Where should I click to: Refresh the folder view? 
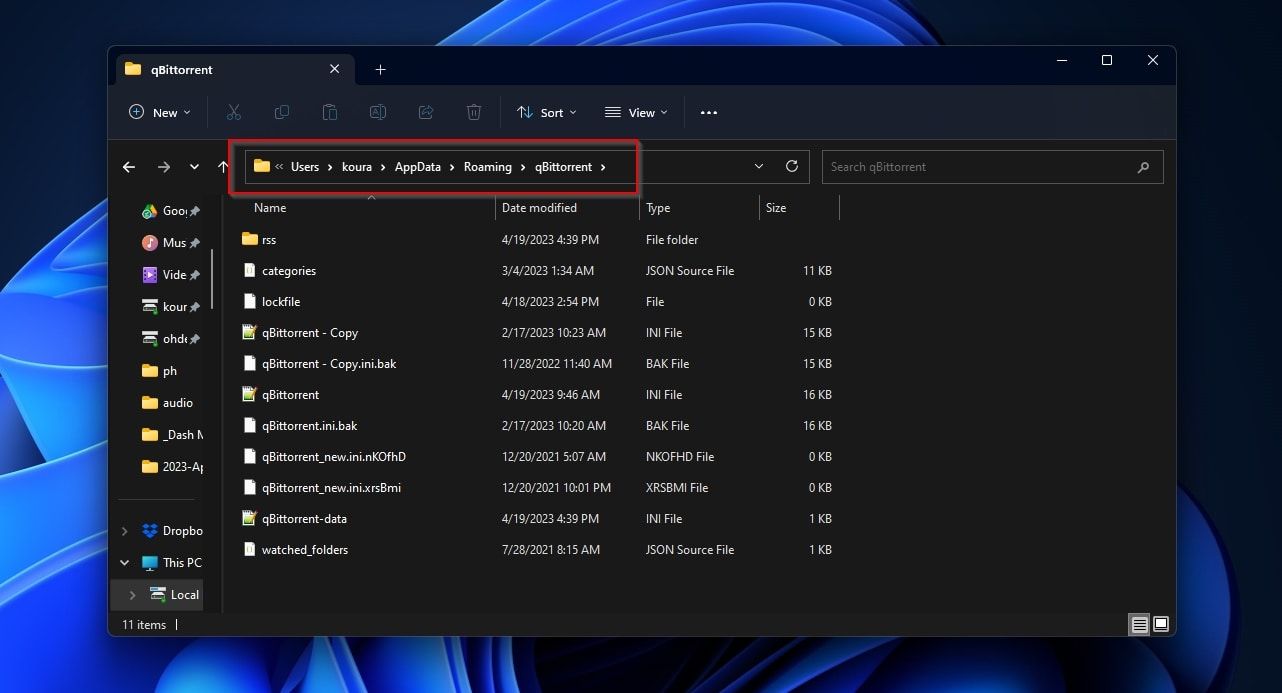(x=790, y=166)
